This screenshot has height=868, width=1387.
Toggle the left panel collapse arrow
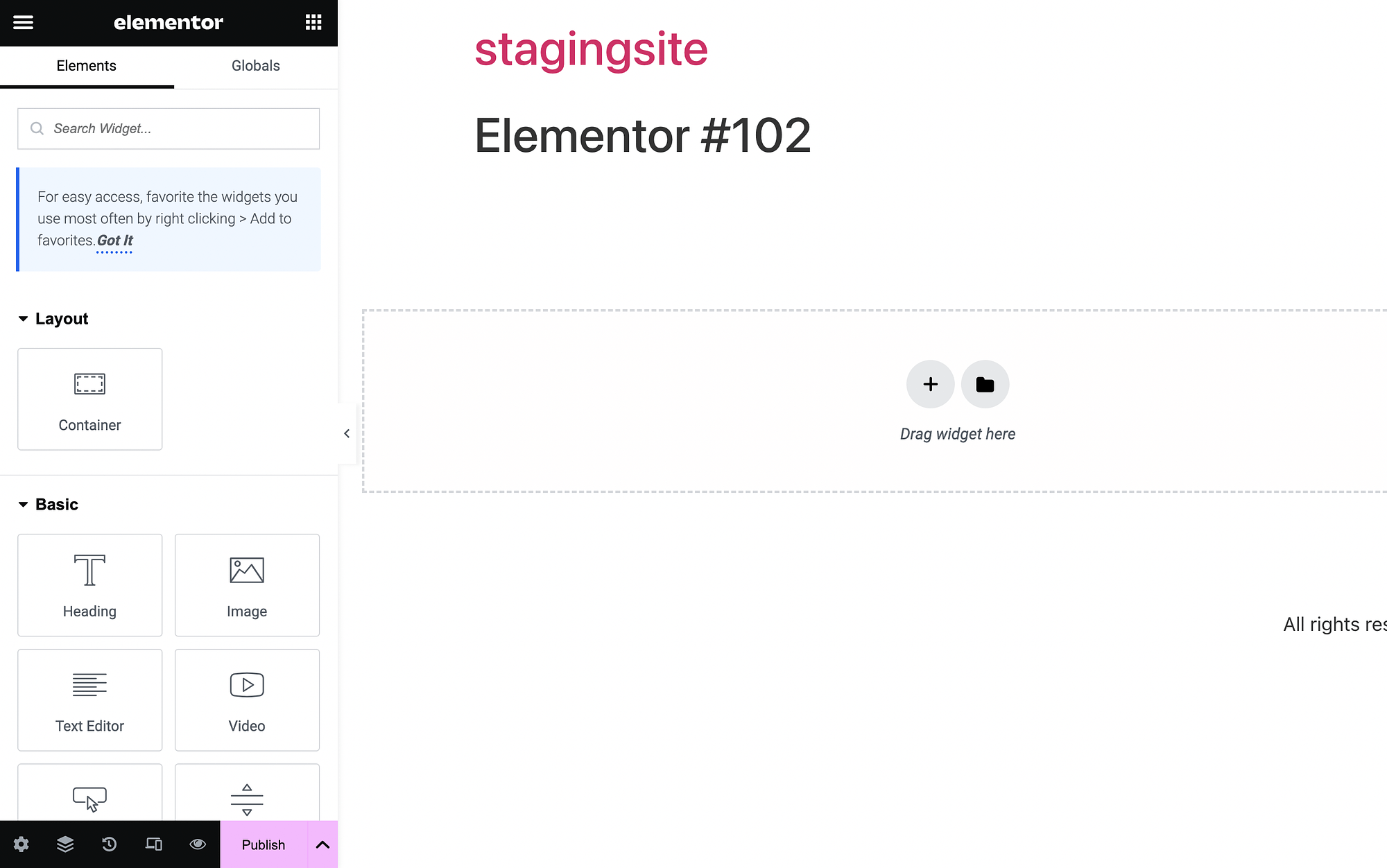coord(346,433)
